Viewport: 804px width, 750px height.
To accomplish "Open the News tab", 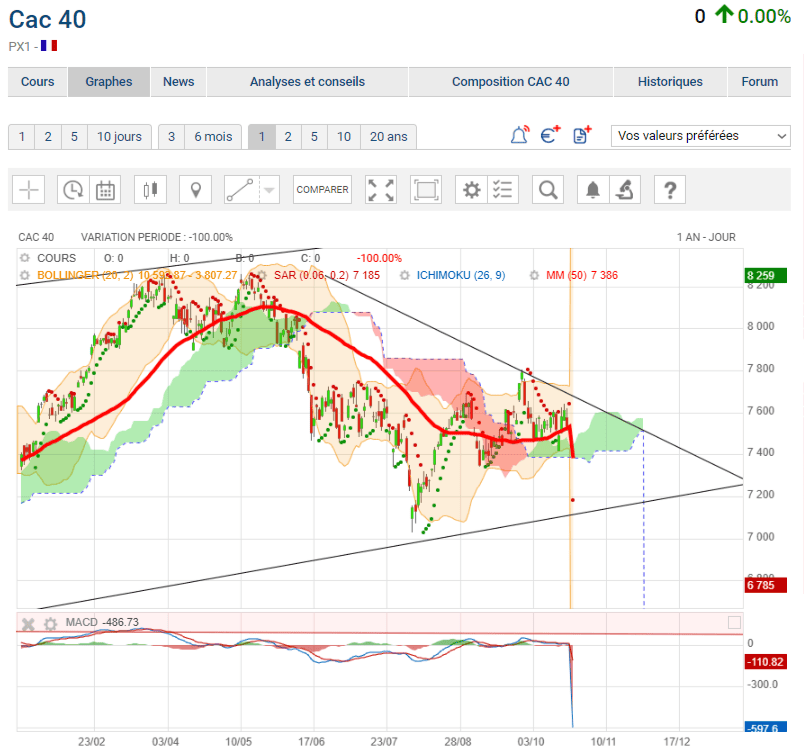I will coord(178,82).
